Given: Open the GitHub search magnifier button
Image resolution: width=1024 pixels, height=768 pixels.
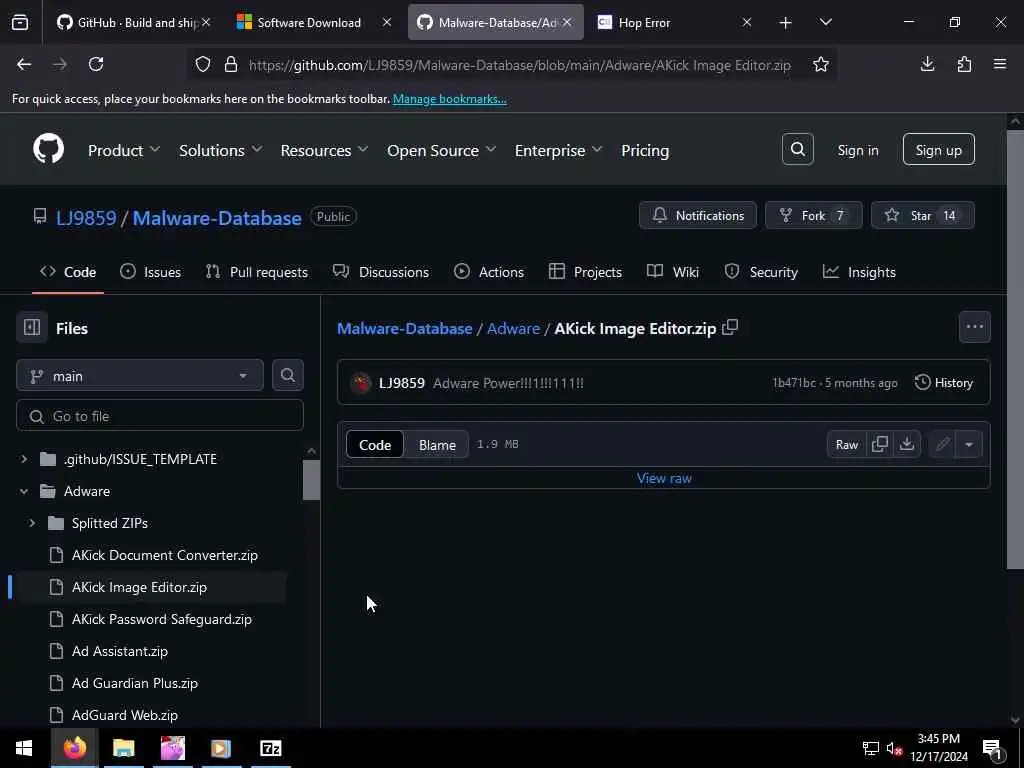Looking at the screenshot, I should (797, 150).
